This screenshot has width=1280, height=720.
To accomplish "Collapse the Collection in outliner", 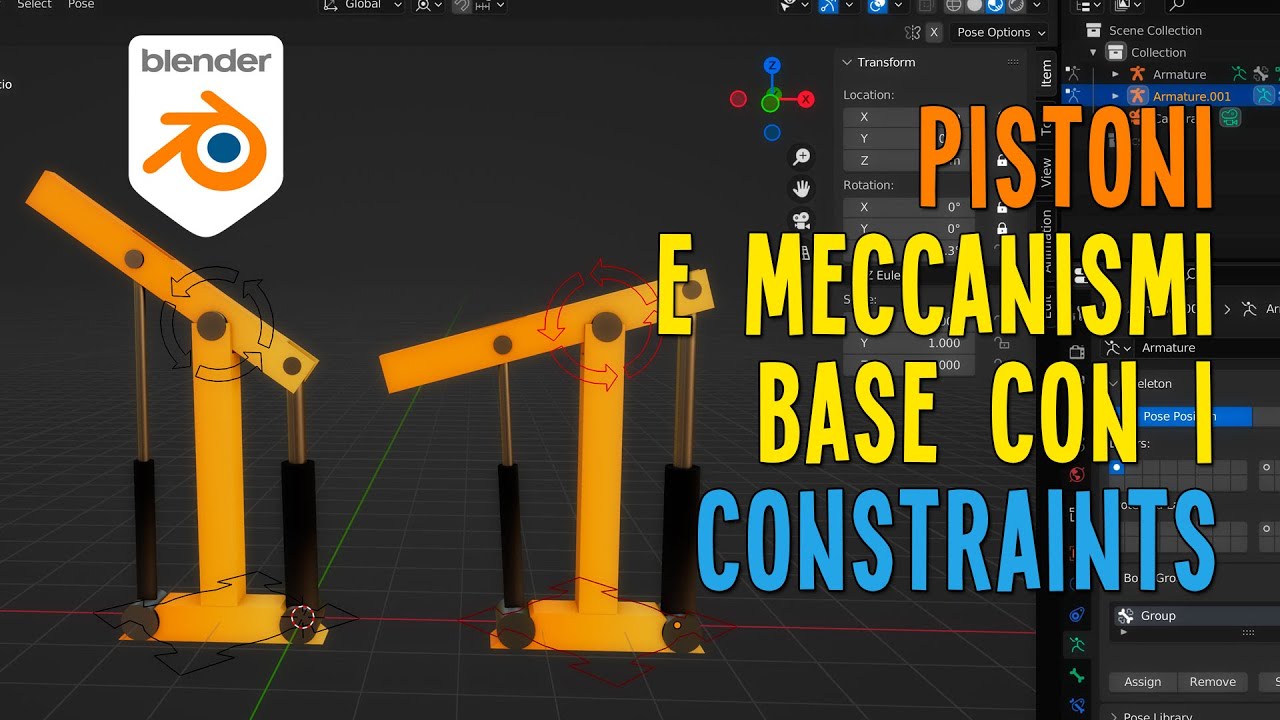I will (x=1093, y=52).
